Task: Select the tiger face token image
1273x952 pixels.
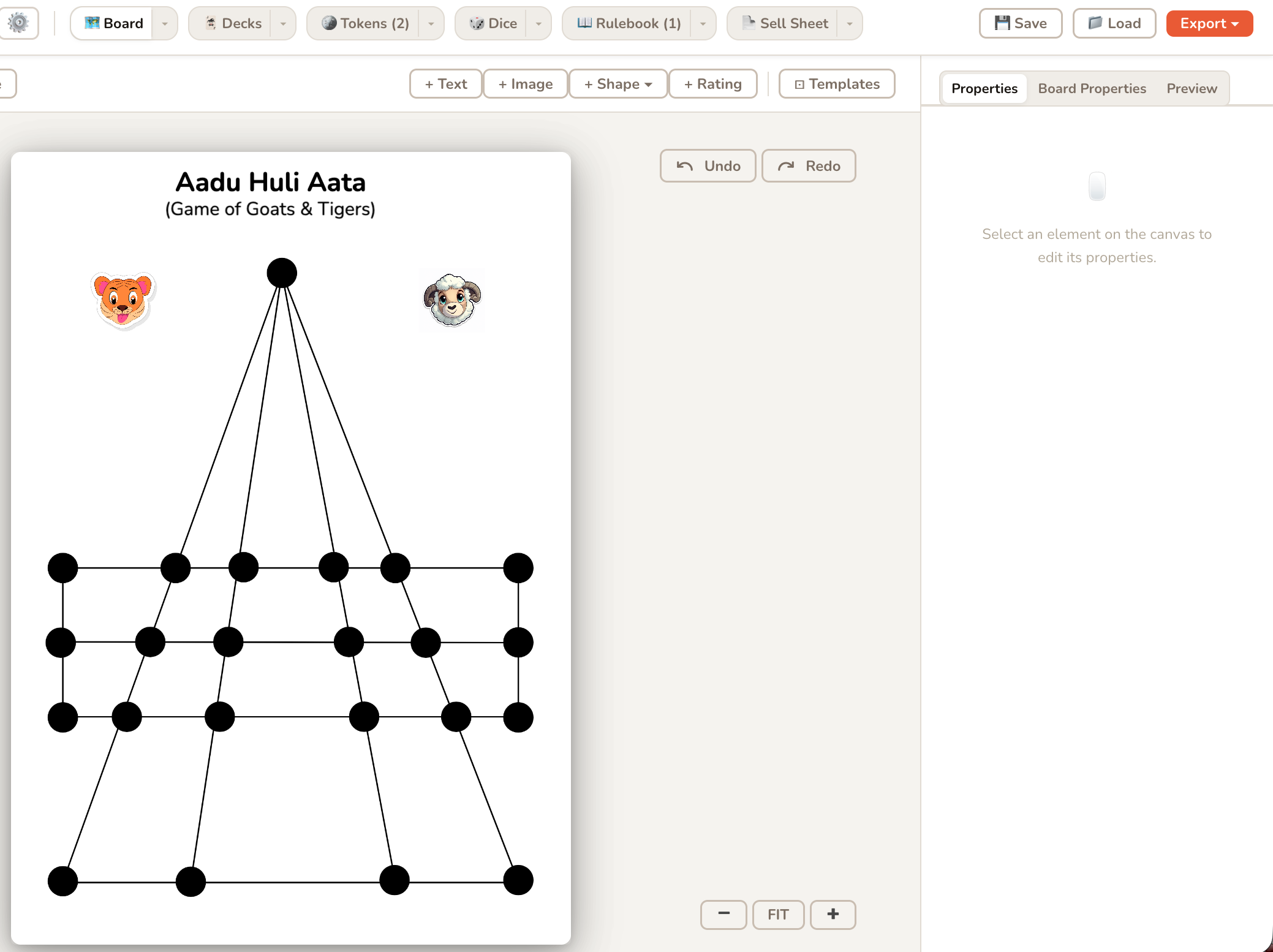Action: tap(124, 300)
